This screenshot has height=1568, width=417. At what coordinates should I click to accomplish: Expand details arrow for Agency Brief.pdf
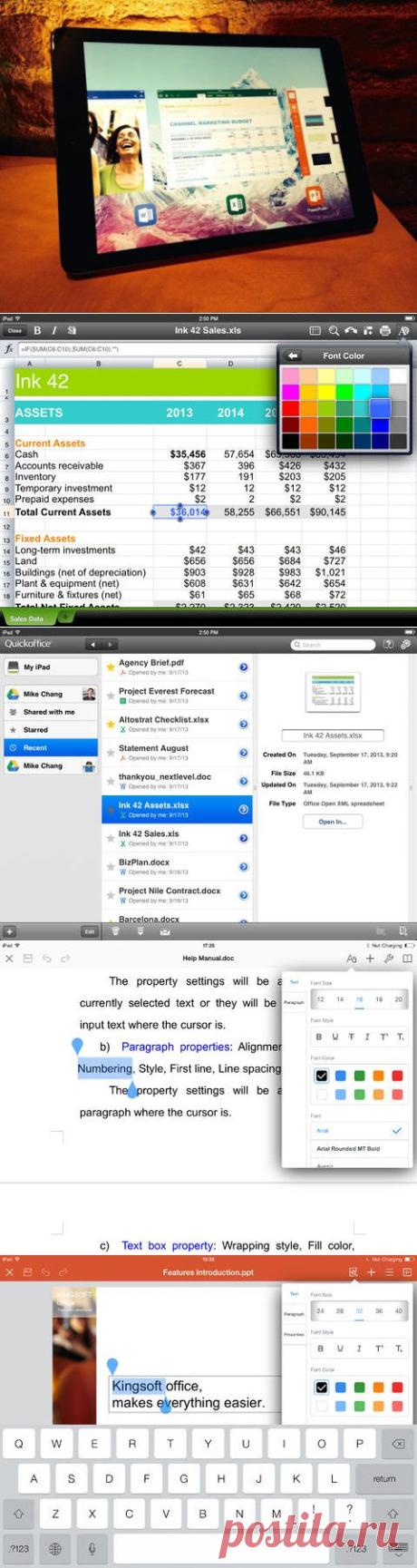point(243,667)
